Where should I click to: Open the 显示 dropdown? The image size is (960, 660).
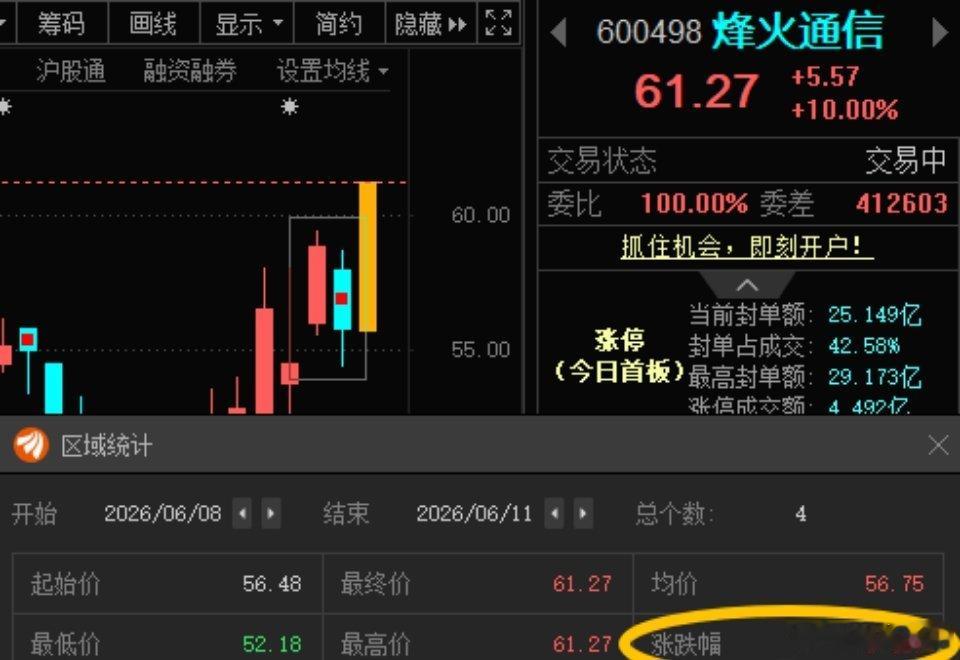248,24
